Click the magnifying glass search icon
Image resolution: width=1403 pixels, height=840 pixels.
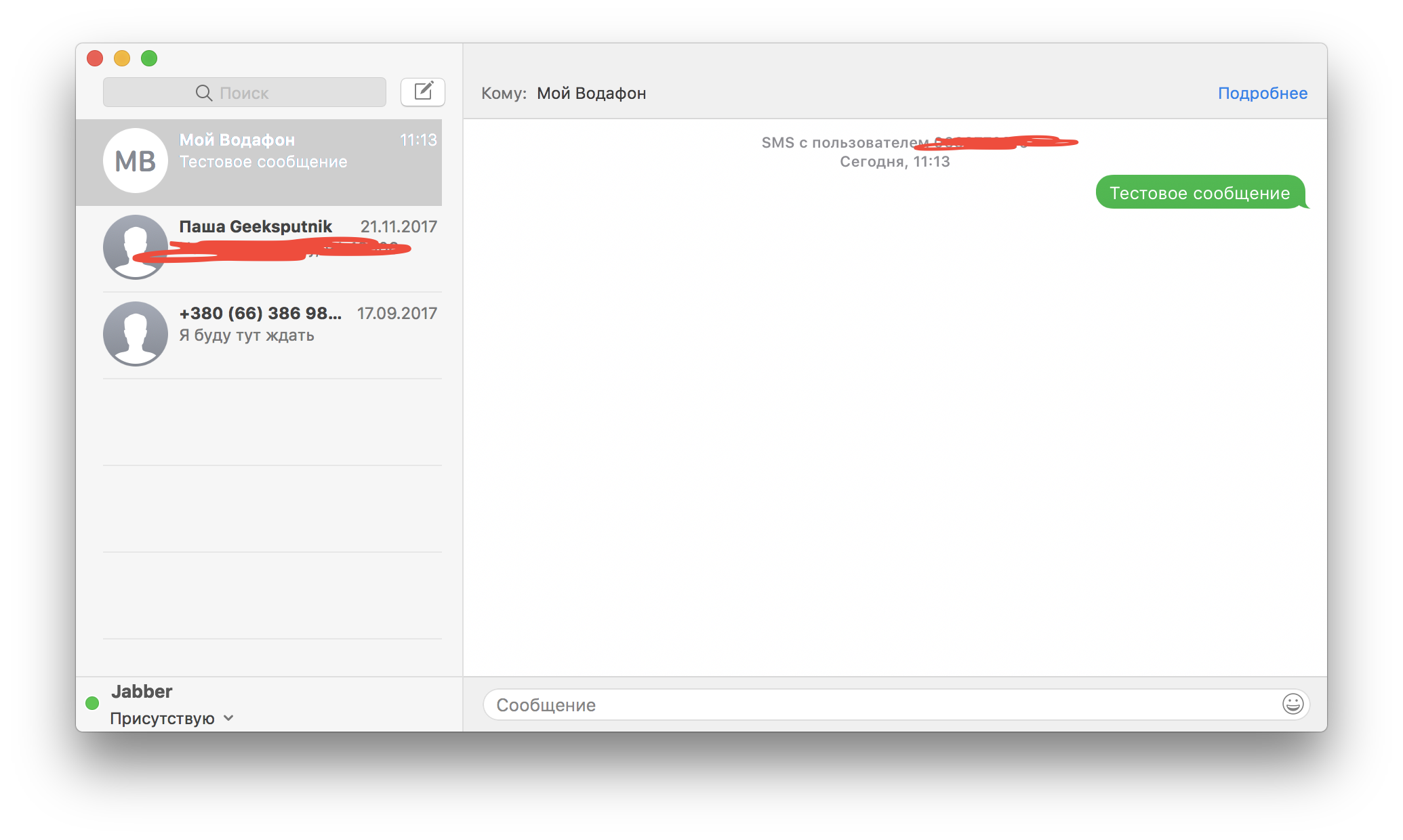pyautogui.click(x=203, y=93)
